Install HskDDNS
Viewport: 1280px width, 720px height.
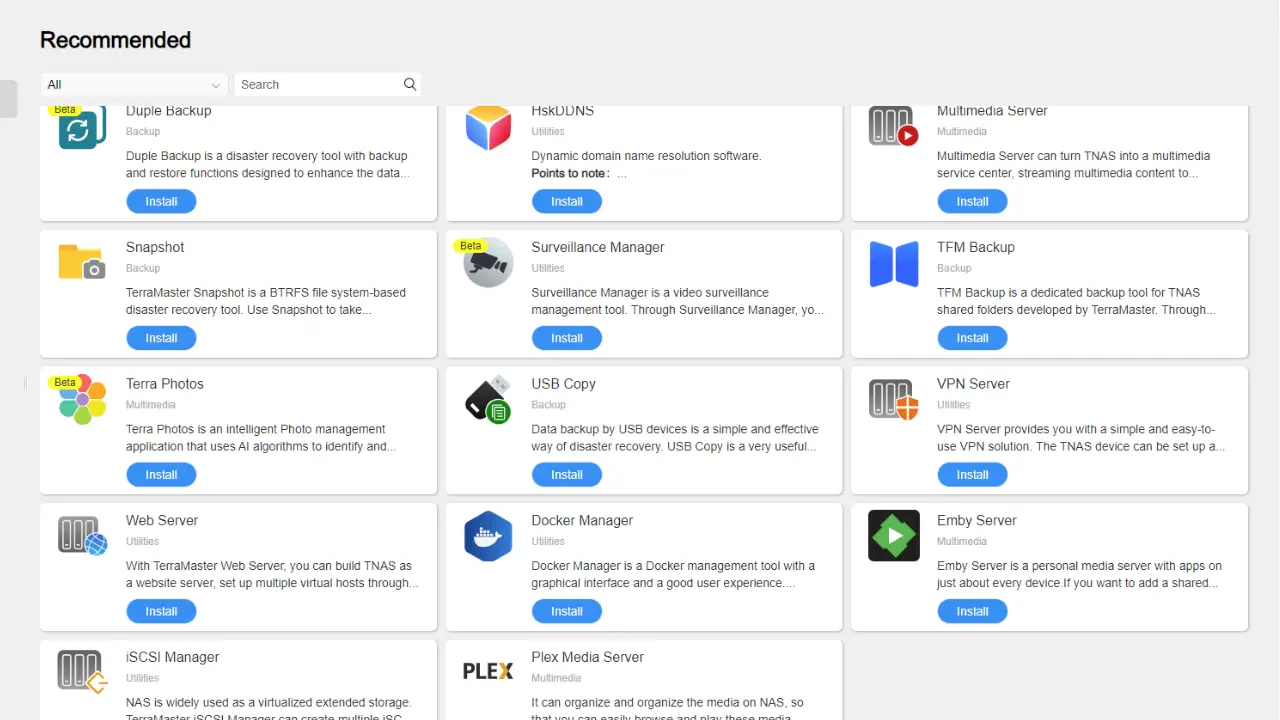tap(567, 201)
